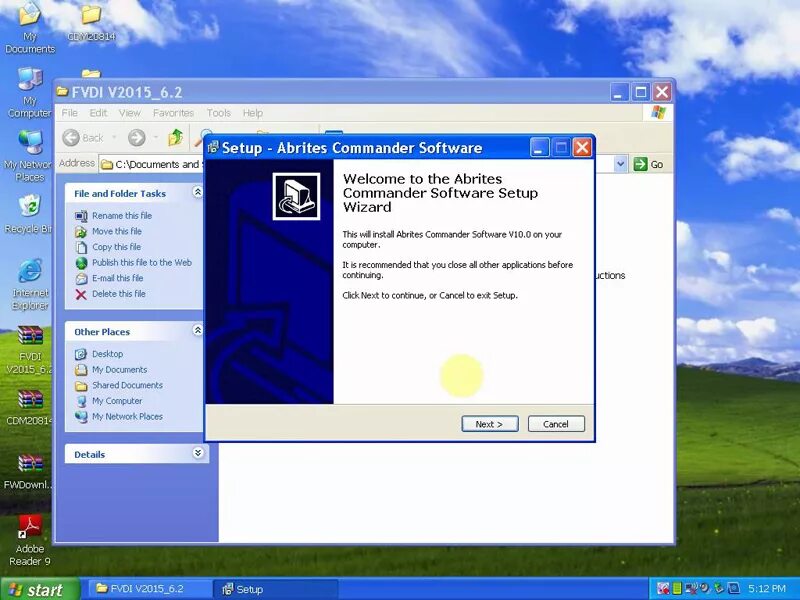800x600 pixels.
Task: Select My Network Places desktop icon
Action: pos(28,157)
